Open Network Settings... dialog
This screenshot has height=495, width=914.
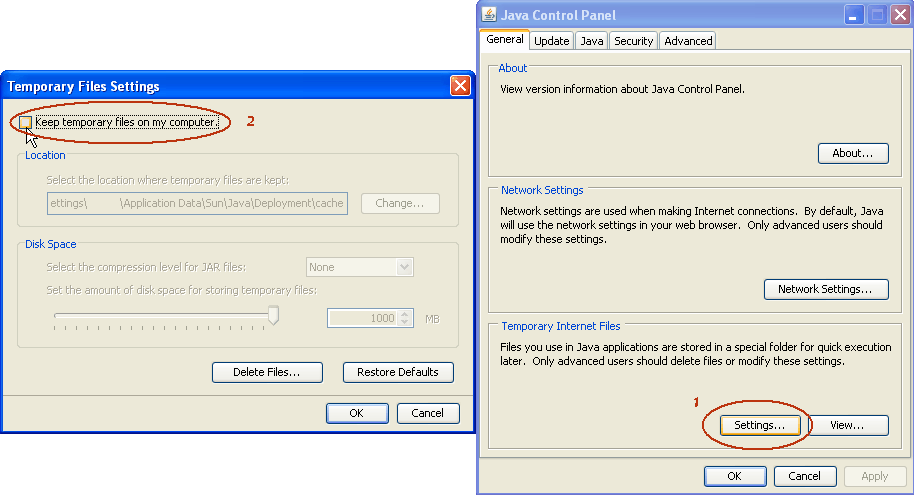[826, 290]
